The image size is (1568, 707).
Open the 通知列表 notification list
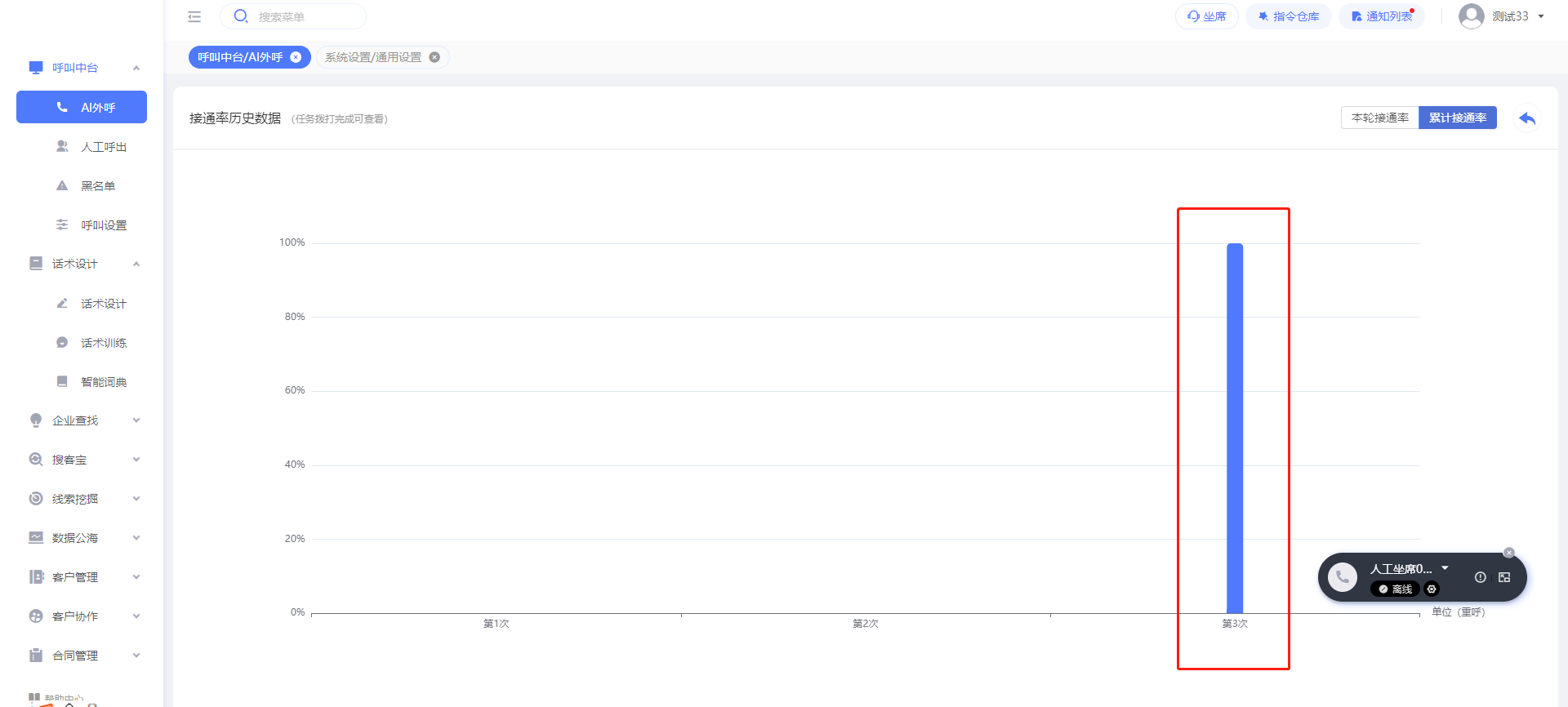pyautogui.click(x=1382, y=16)
